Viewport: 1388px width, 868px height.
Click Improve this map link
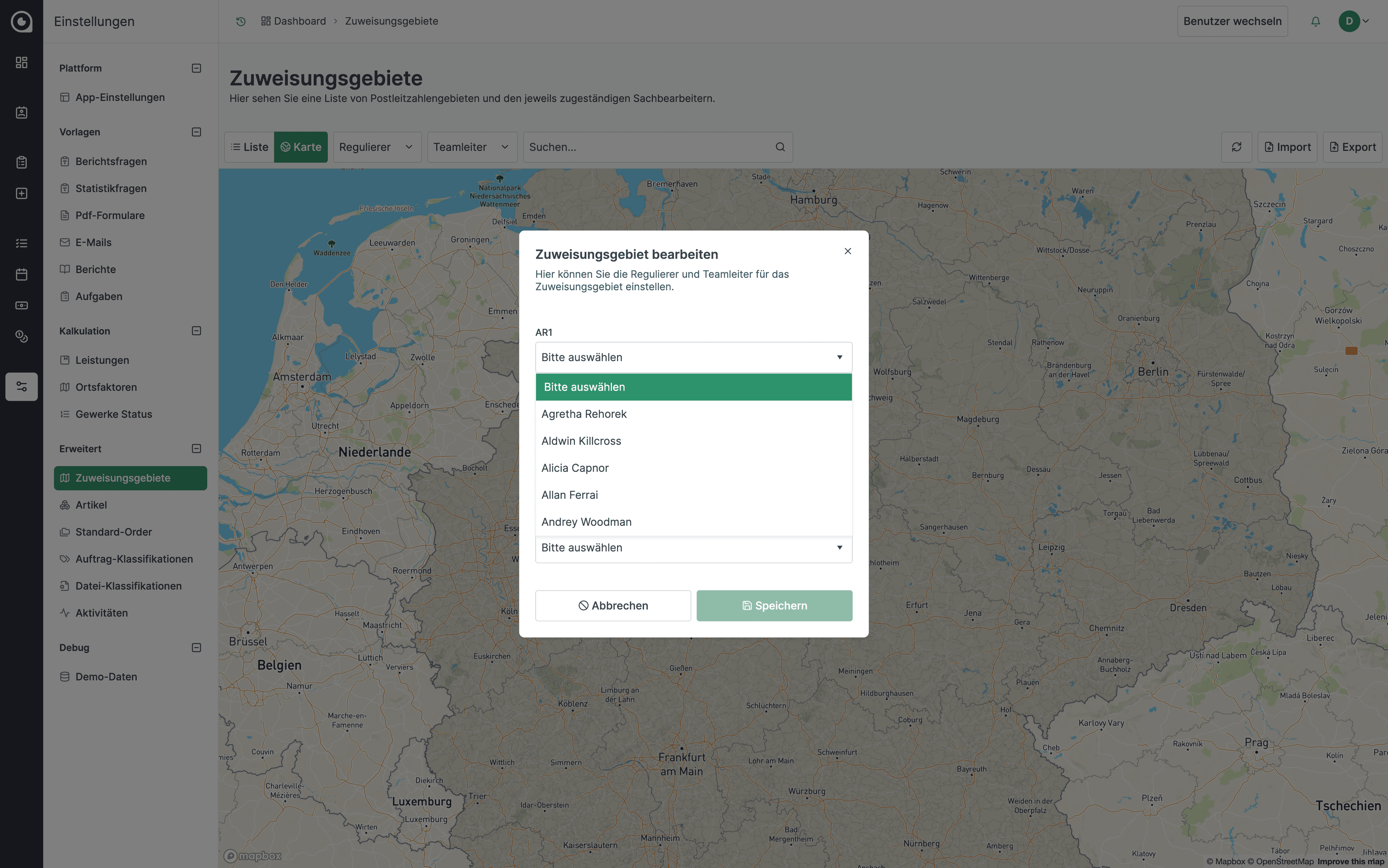(1351, 861)
